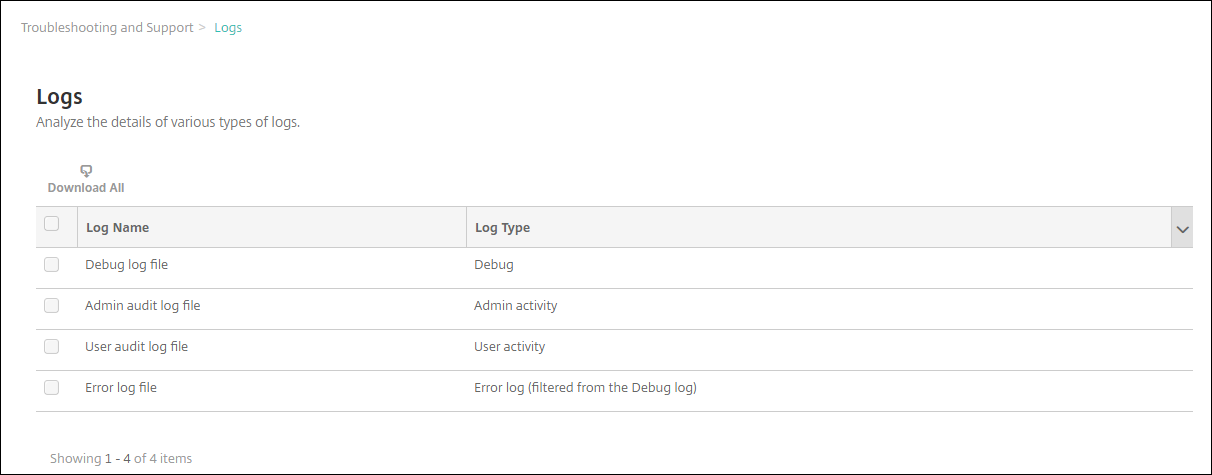1212x475 pixels.
Task: Click the Download All label
Action: point(86,188)
